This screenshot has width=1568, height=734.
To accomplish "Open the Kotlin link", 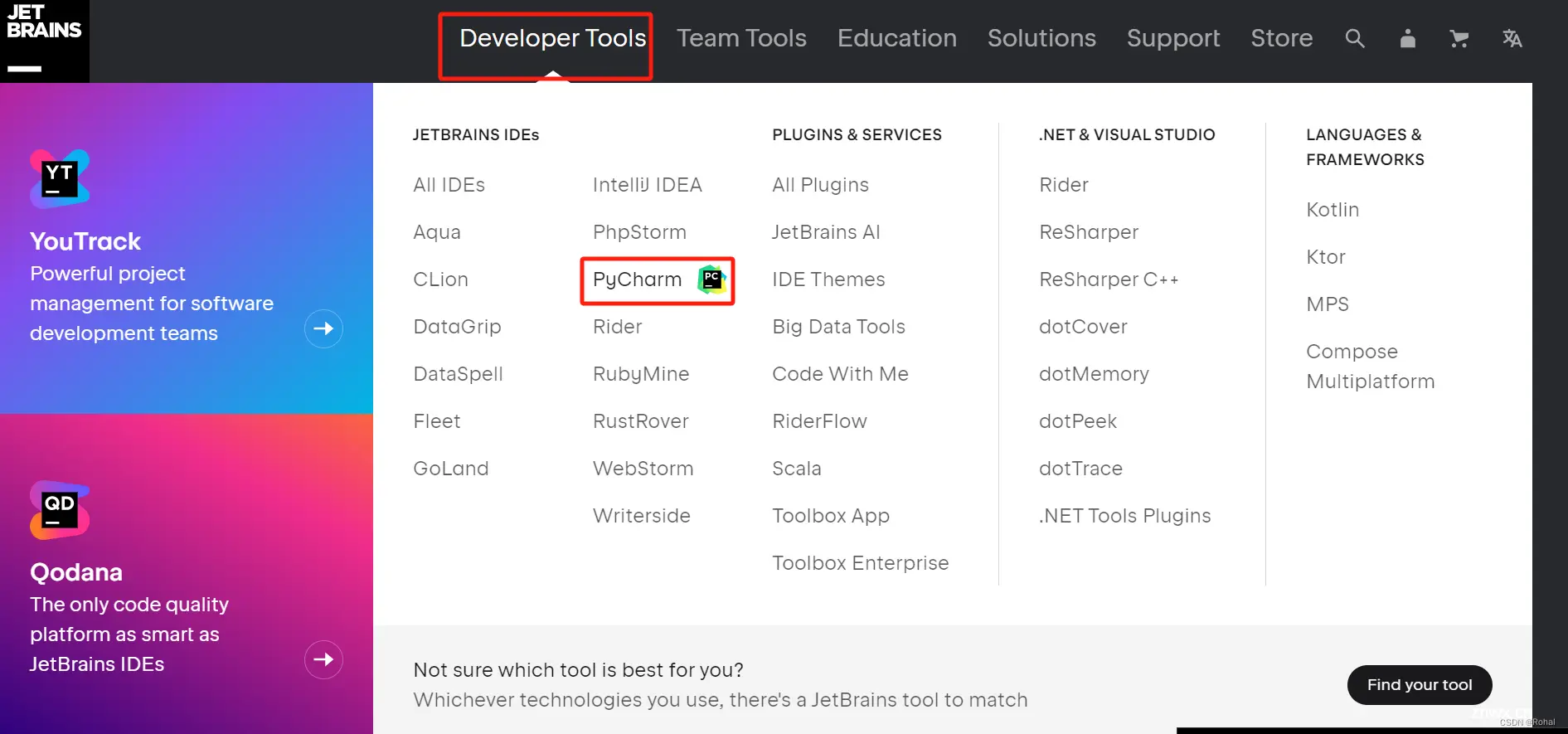I will [1333, 210].
